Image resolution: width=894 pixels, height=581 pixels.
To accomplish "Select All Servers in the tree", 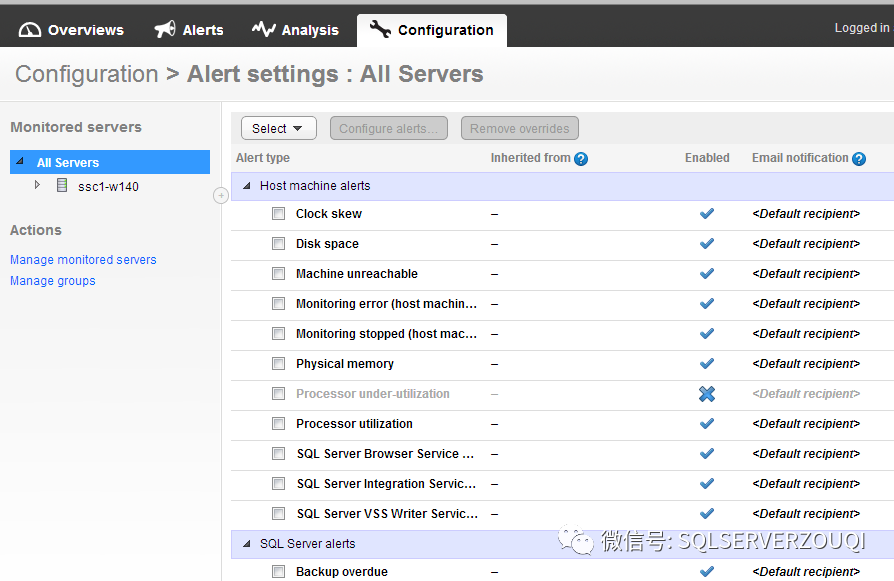I will pyautogui.click(x=68, y=163).
